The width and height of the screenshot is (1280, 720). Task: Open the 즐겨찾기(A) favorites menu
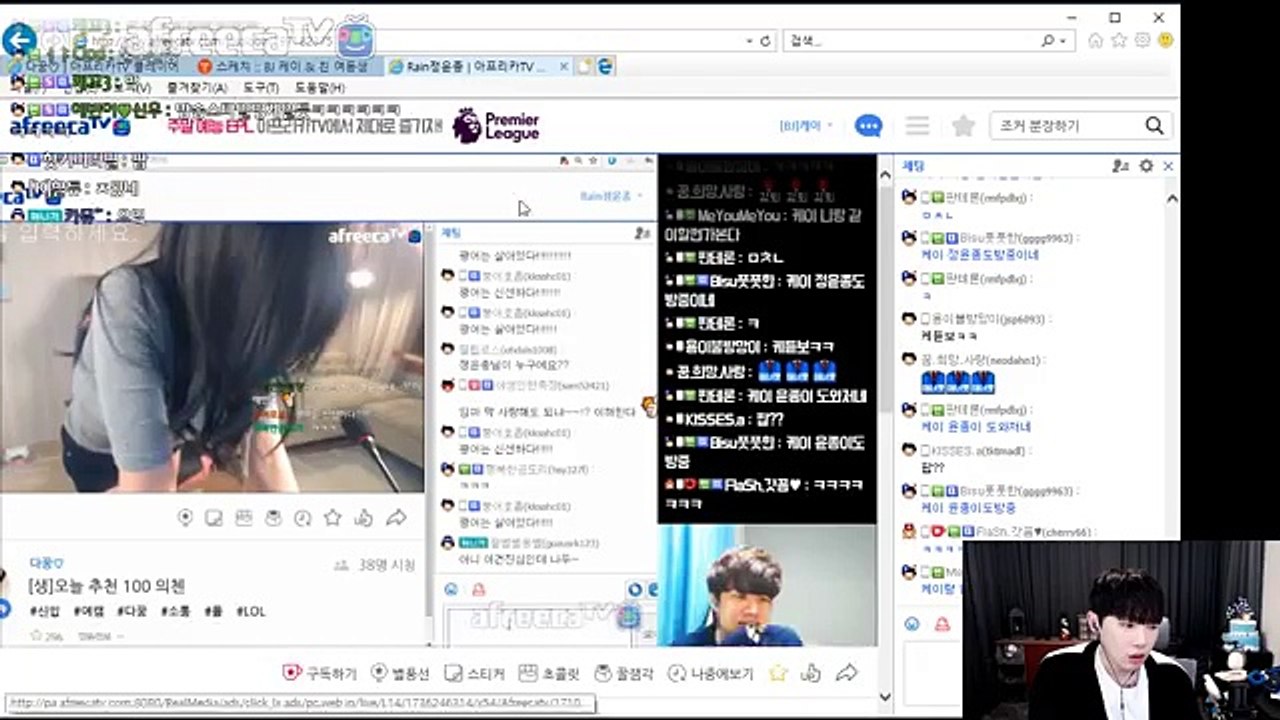(x=197, y=88)
